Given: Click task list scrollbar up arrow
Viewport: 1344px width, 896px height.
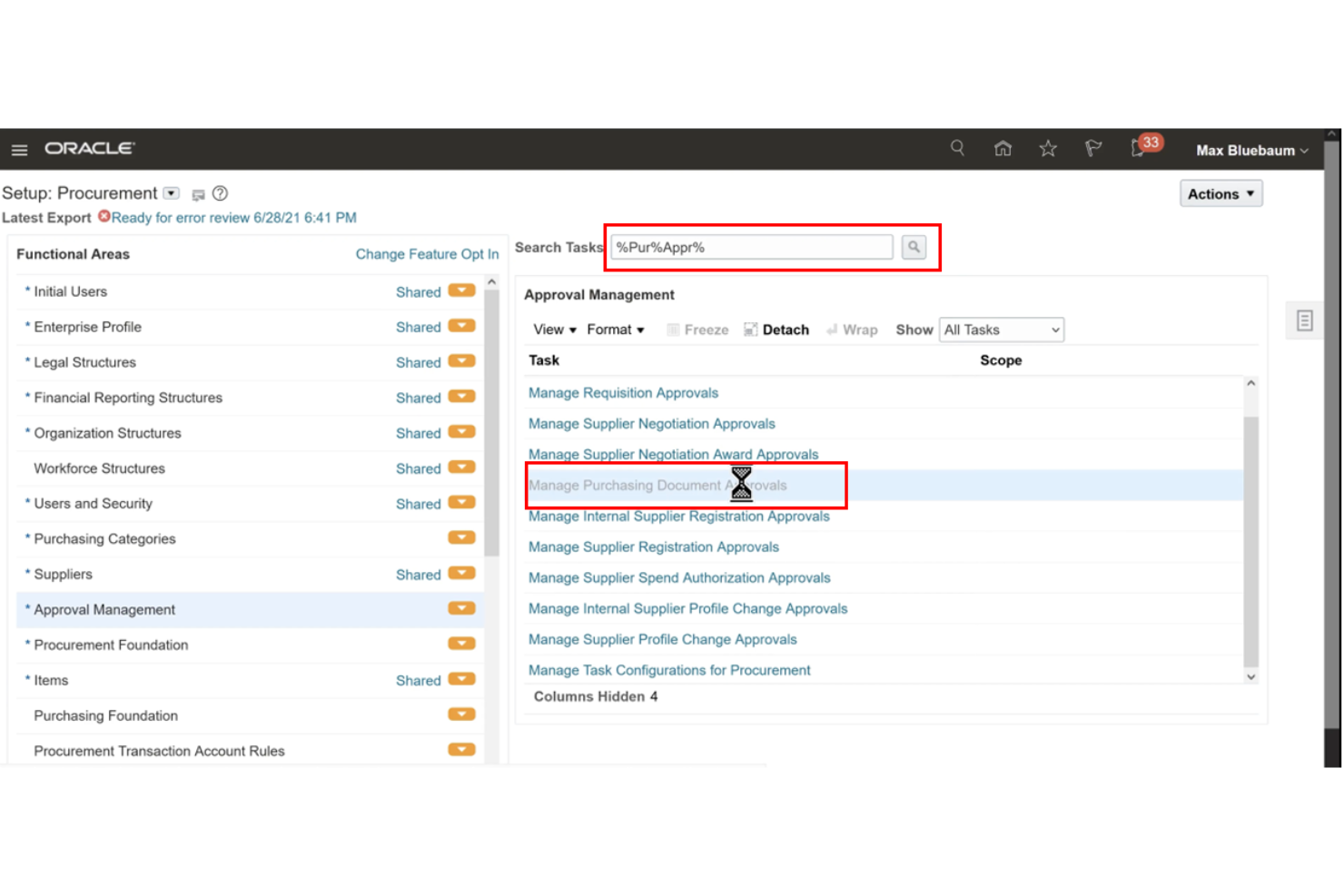Looking at the screenshot, I should point(1250,383).
